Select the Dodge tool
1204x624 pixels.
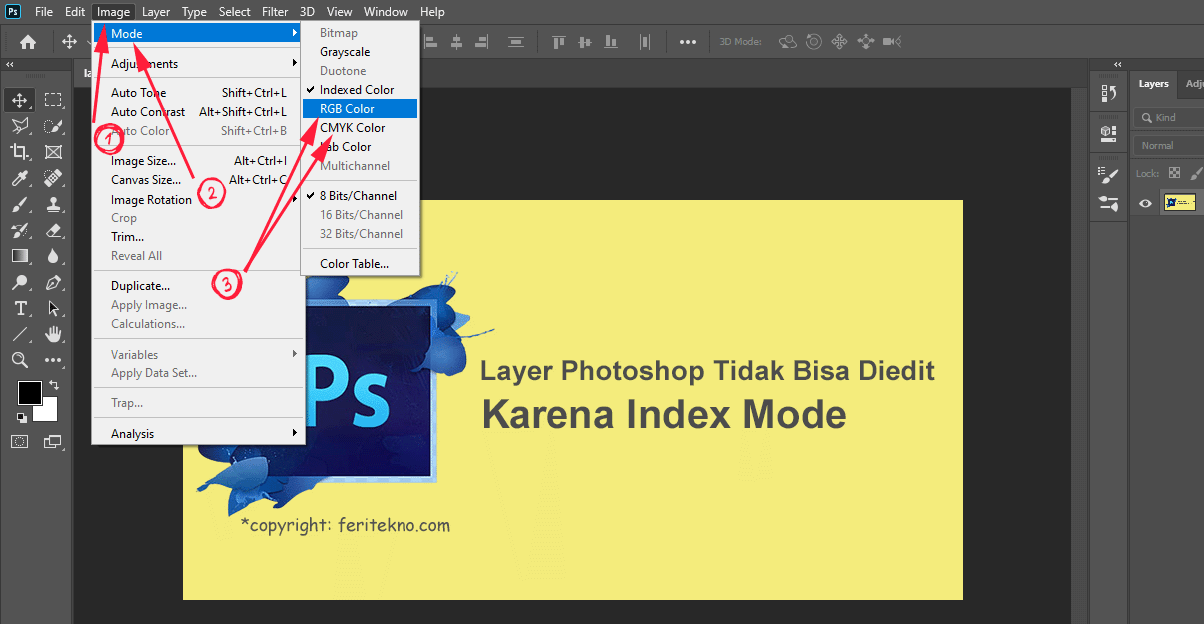pyautogui.click(x=19, y=282)
